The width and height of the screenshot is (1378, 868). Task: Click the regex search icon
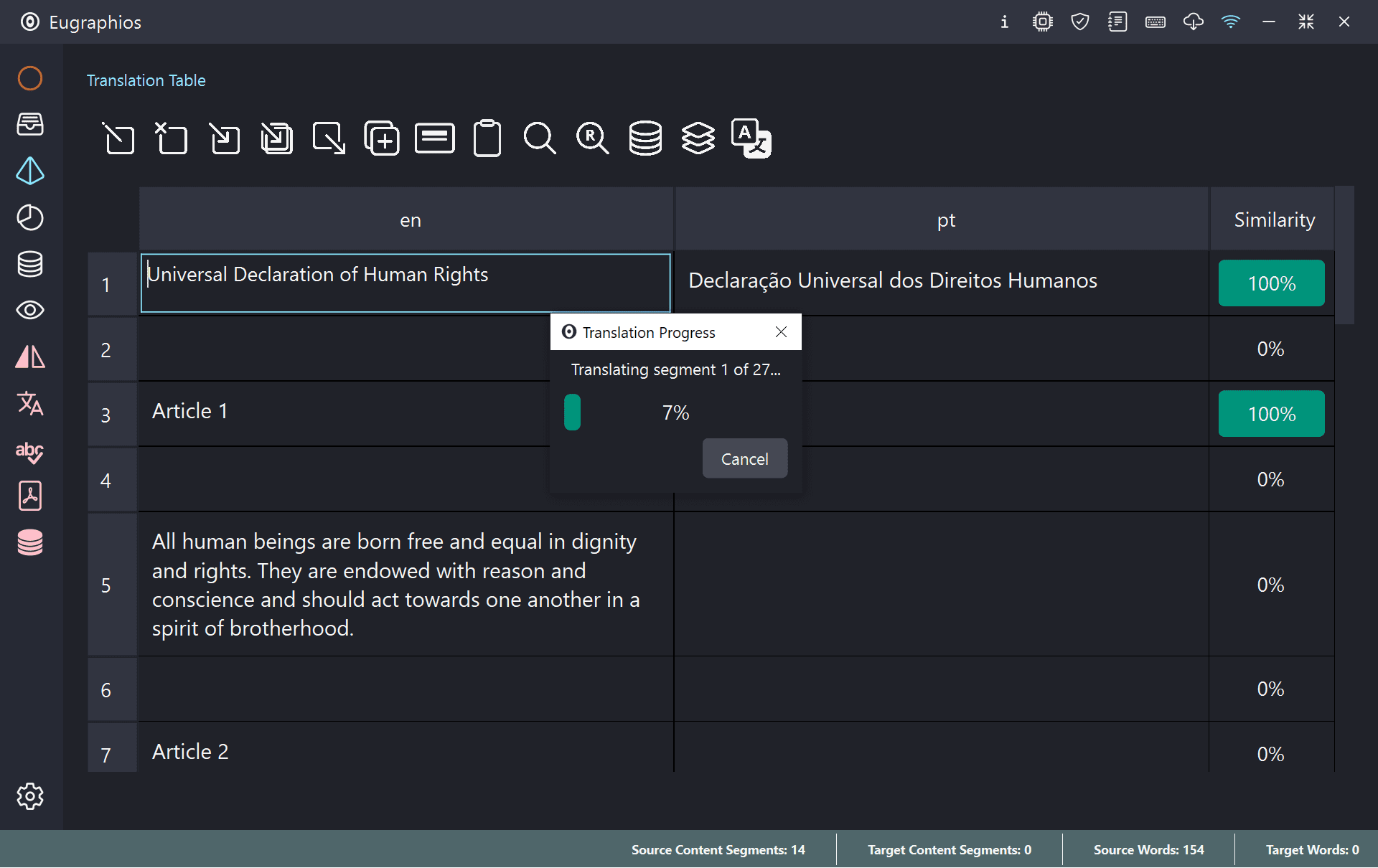click(592, 138)
